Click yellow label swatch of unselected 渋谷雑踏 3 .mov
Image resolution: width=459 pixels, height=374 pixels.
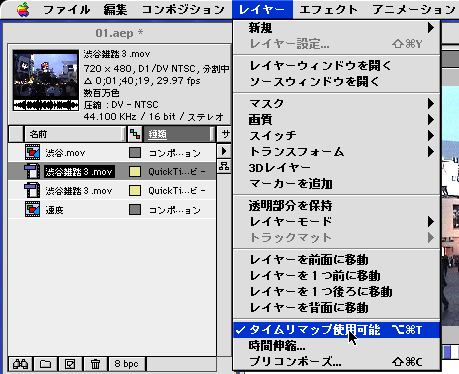tap(135, 191)
